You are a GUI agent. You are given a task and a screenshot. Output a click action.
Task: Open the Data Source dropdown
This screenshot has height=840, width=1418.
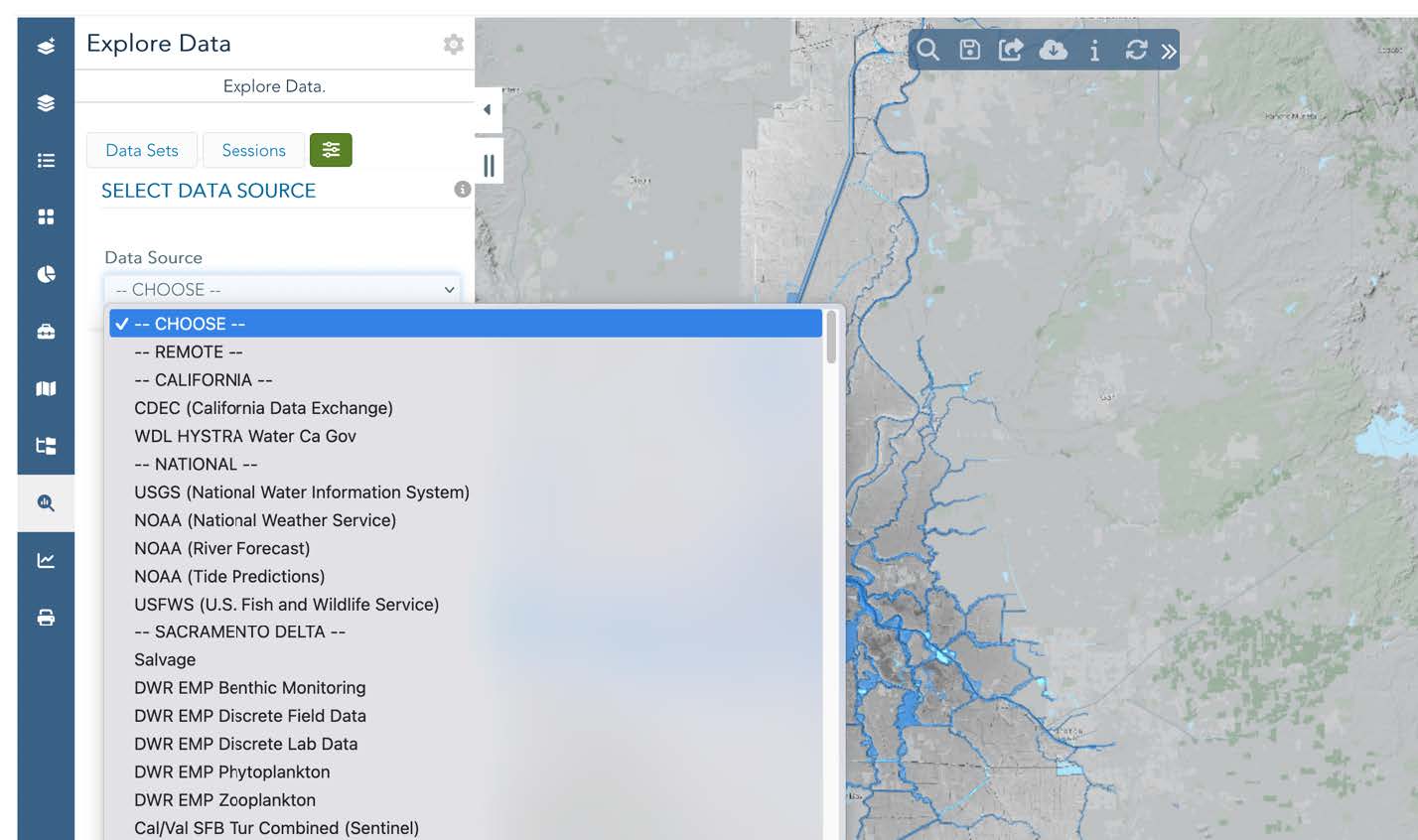pyautogui.click(x=282, y=290)
